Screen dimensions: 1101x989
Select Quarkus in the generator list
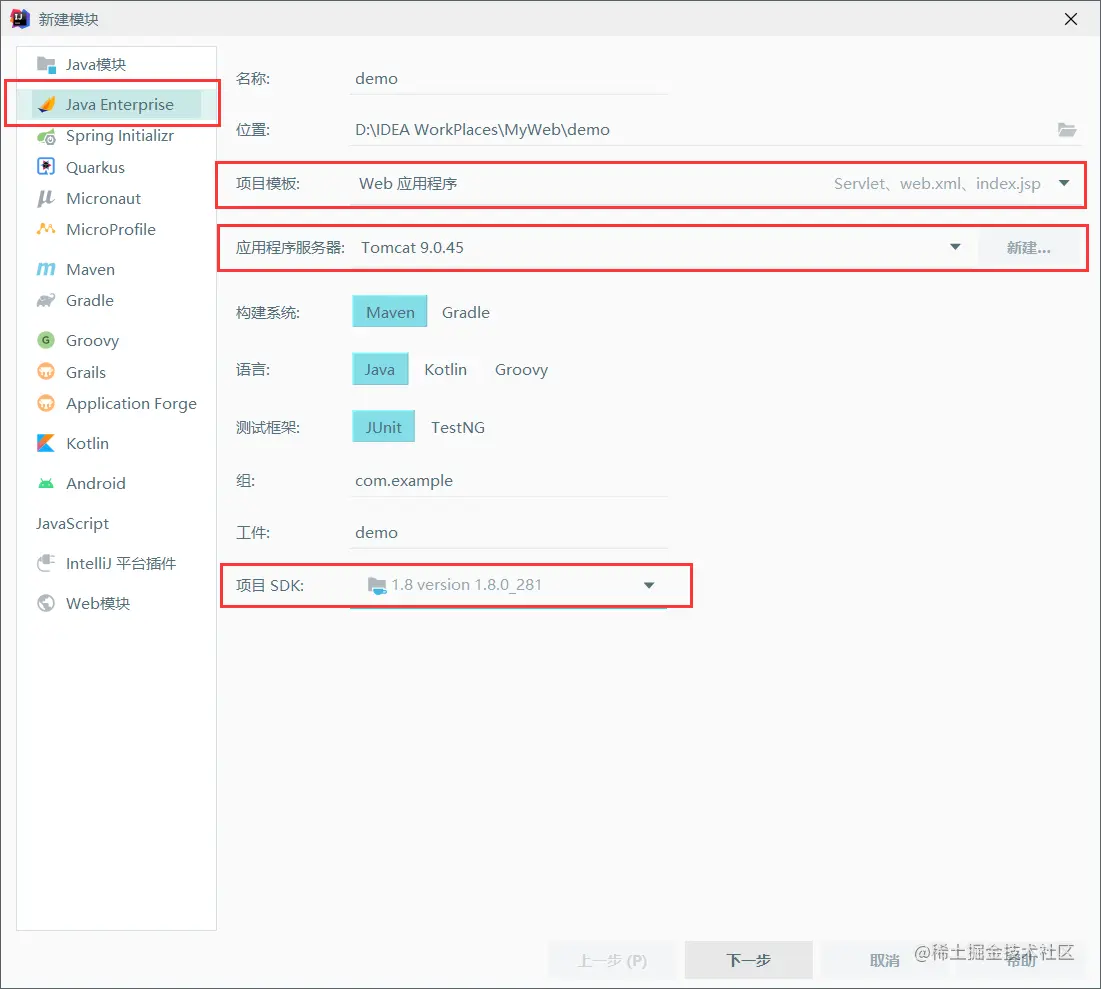[x=117, y=167]
